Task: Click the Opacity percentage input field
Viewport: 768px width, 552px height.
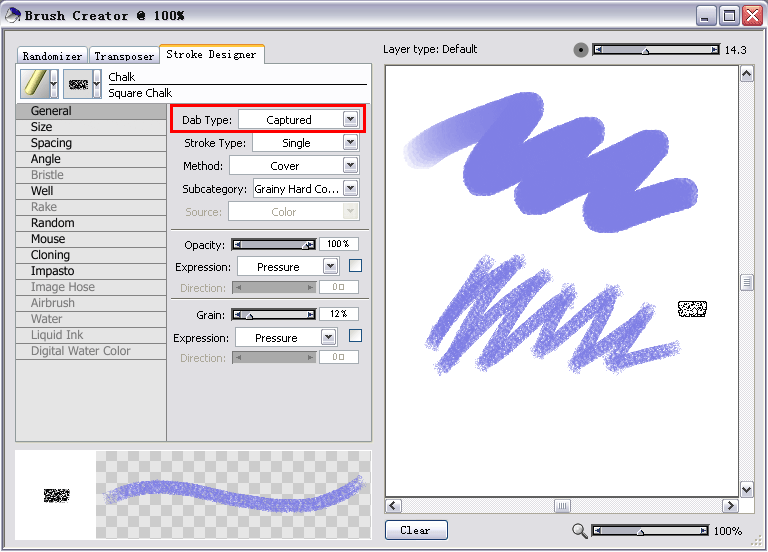Action: coord(337,244)
